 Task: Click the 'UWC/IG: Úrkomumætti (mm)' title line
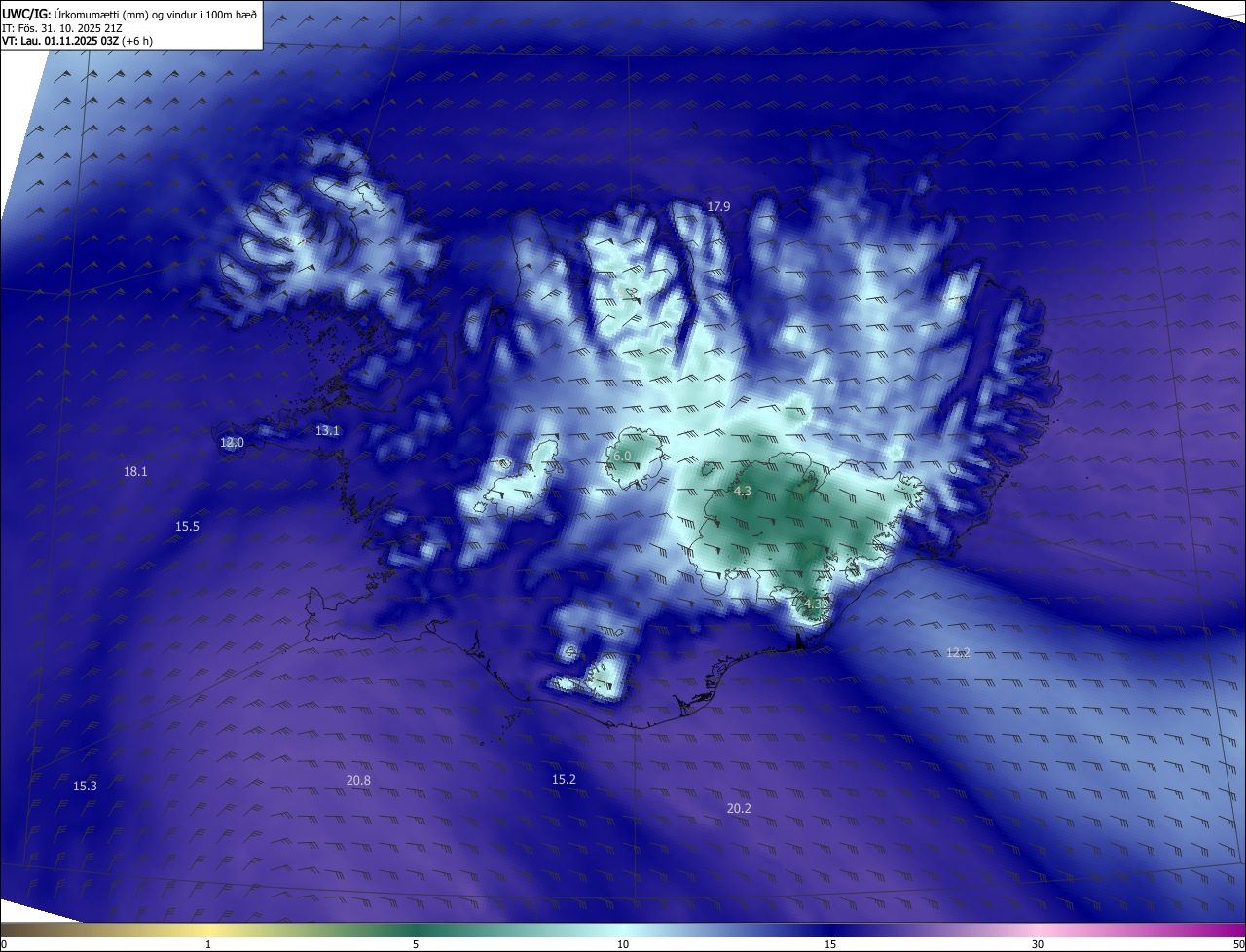(129, 14)
